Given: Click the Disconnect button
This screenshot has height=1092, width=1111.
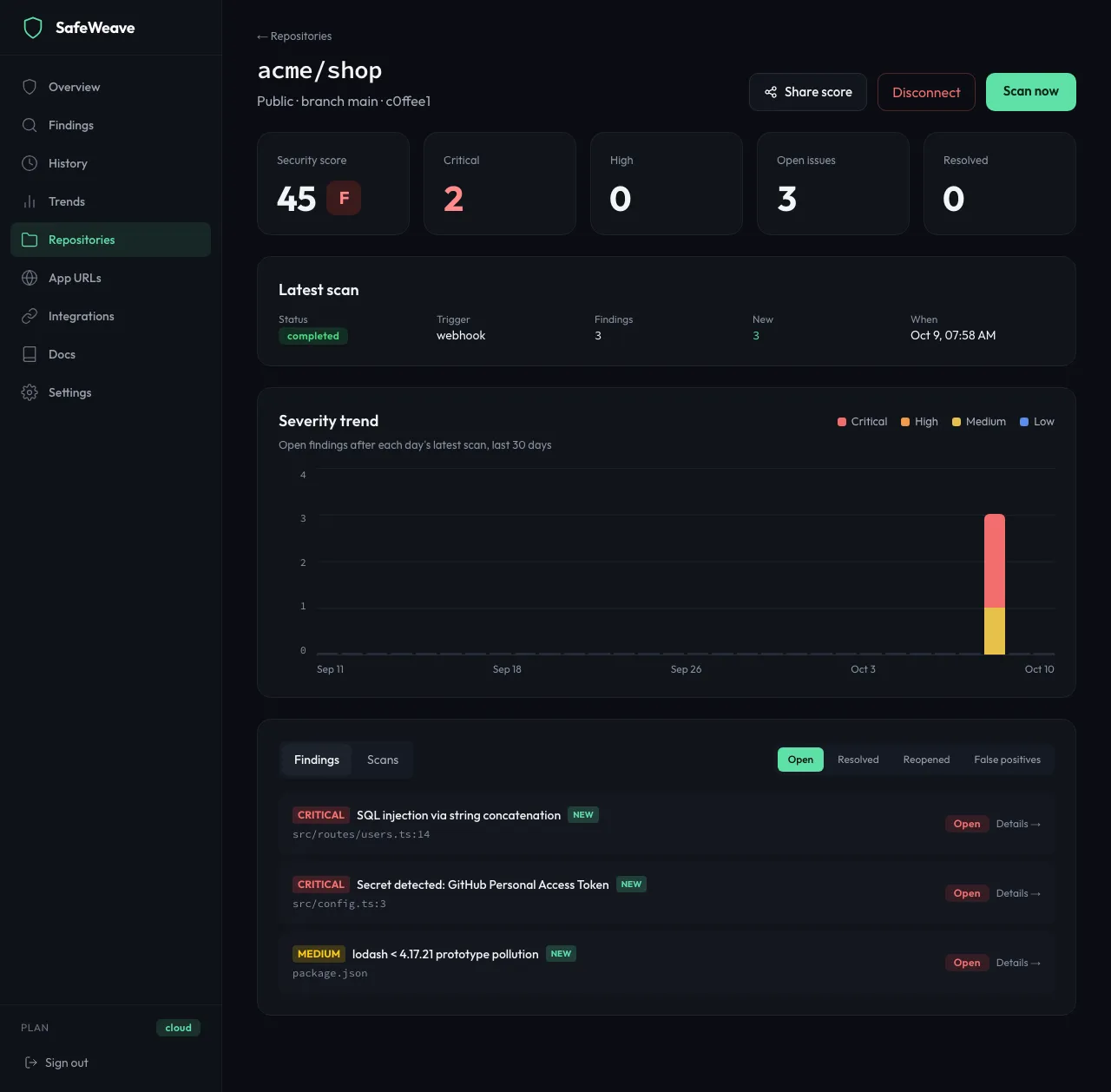Looking at the screenshot, I should tap(926, 92).
